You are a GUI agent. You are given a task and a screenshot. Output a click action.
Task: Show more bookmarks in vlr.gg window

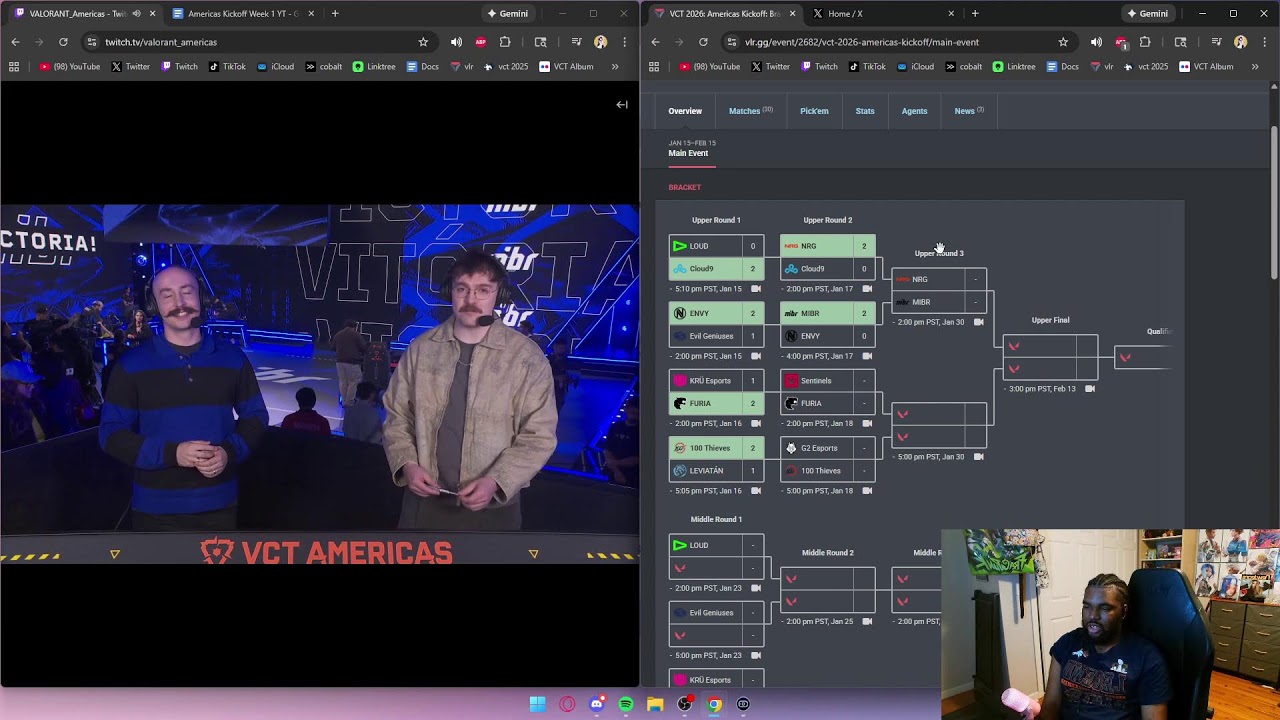[x=1255, y=66]
